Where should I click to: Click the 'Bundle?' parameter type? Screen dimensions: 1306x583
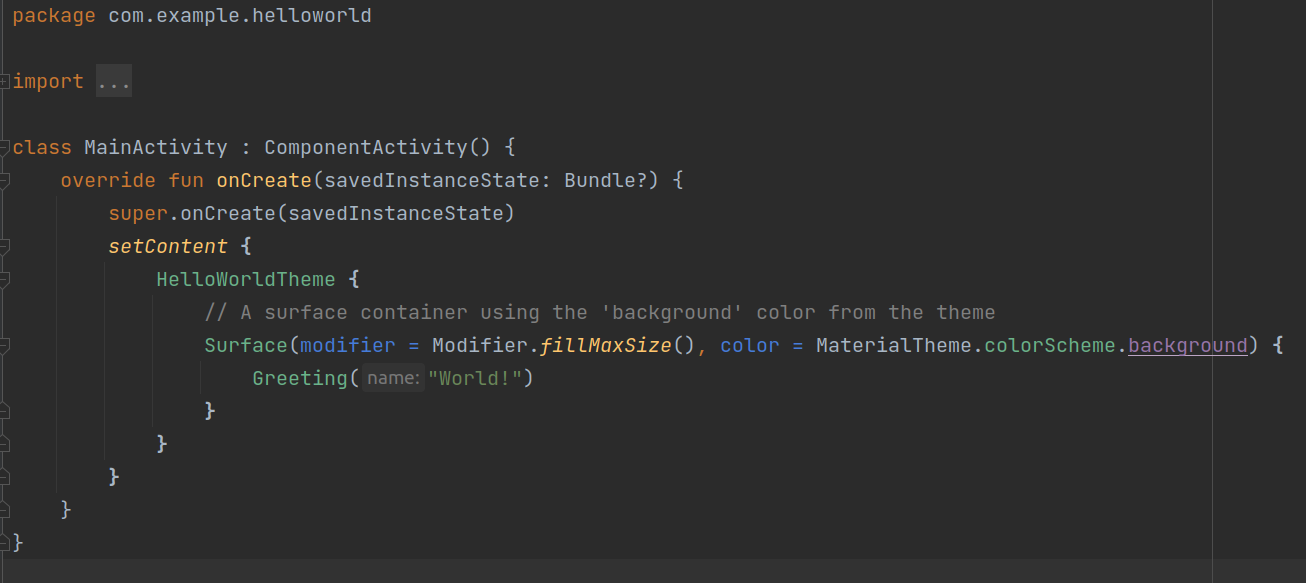606,181
